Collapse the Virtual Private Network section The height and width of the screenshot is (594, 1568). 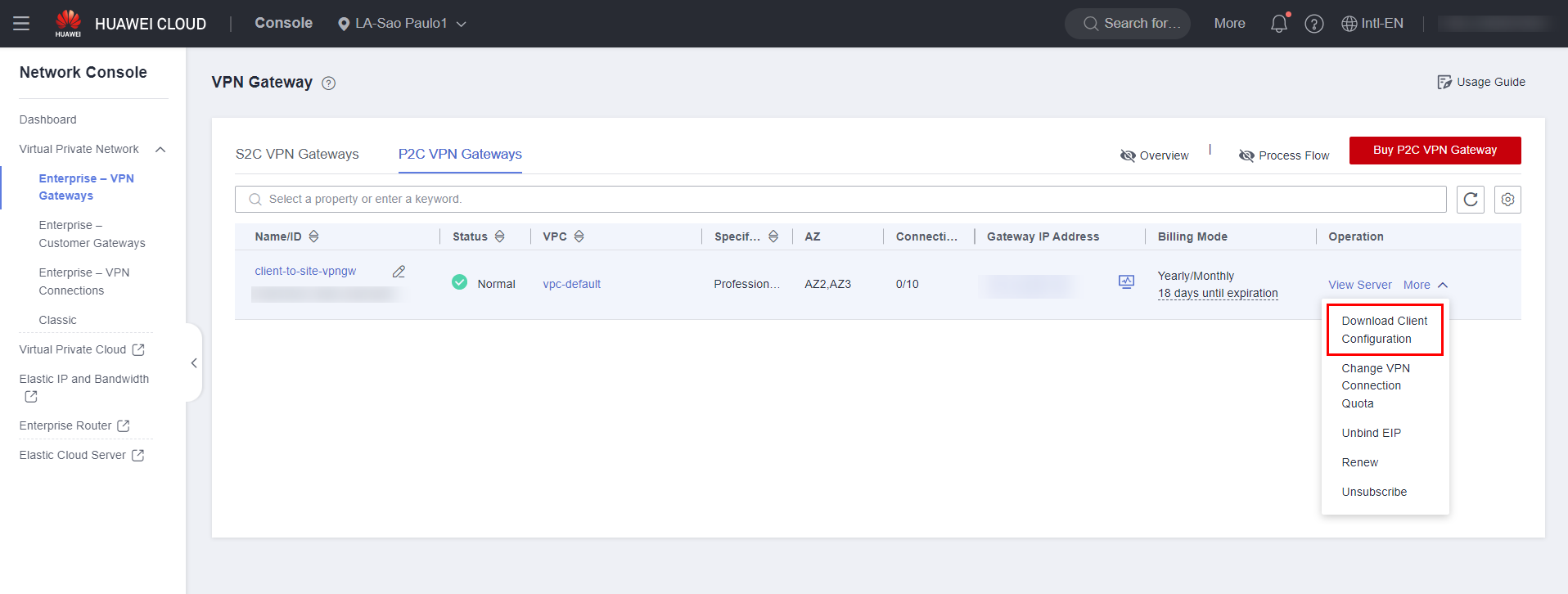(x=160, y=150)
